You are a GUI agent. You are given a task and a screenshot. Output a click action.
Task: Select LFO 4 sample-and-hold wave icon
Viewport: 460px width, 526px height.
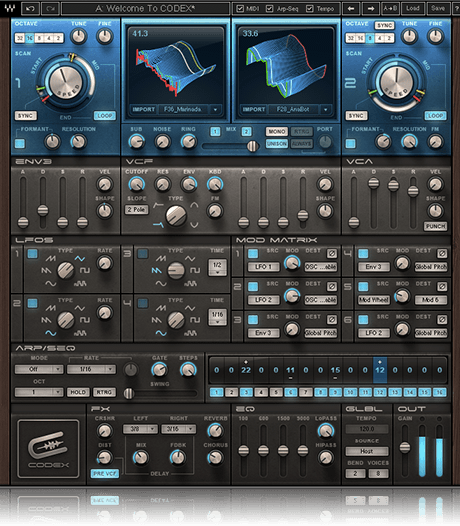point(190,333)
